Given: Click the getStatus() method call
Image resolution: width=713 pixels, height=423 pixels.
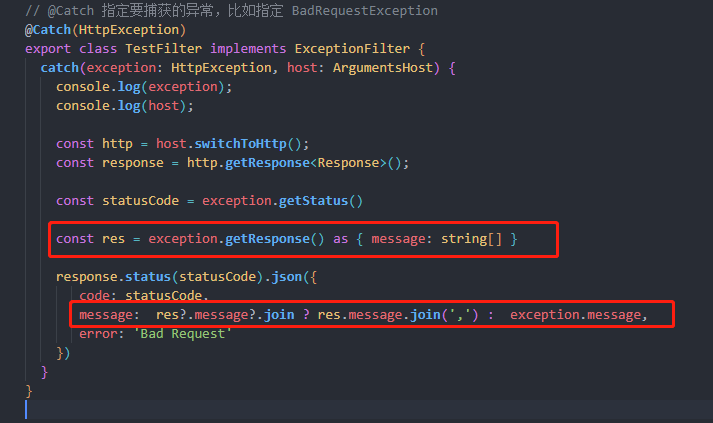Looking at the screenshot, I should [x=321, y=201].
